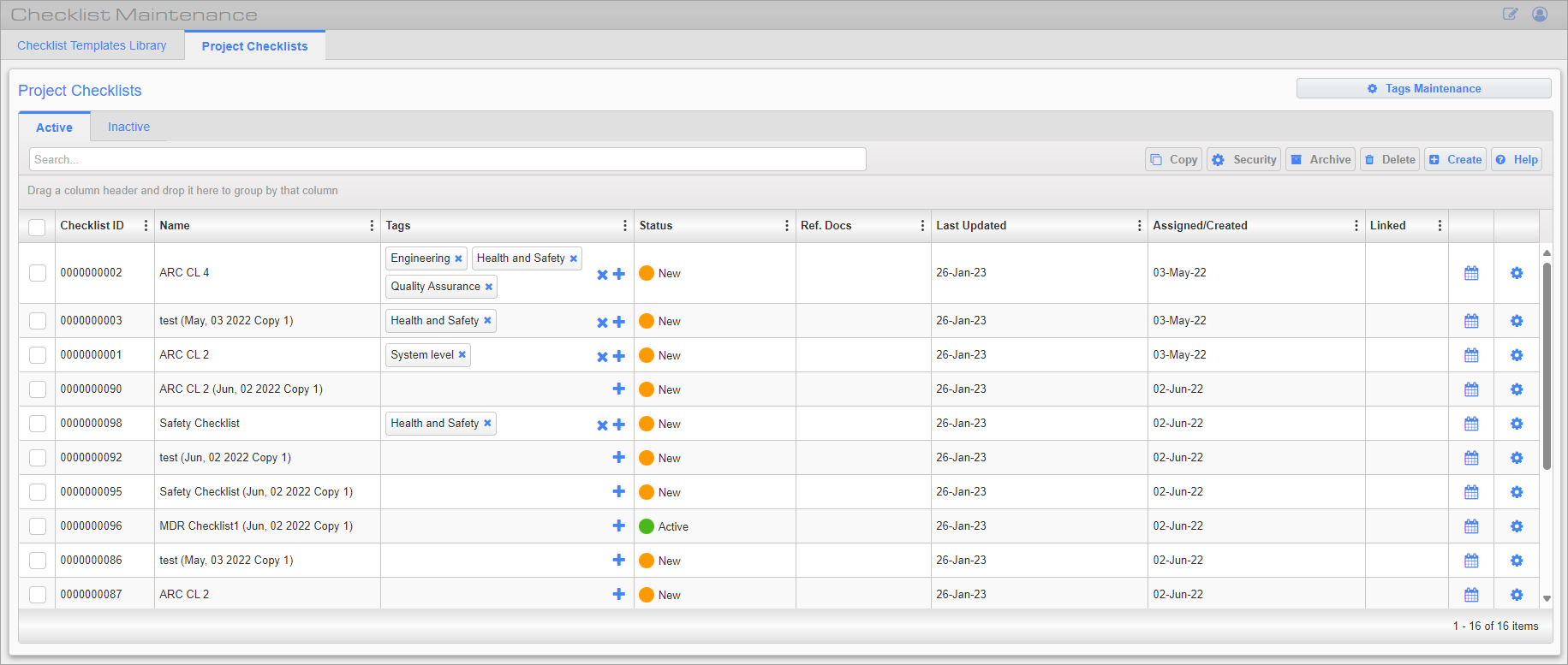Click the Tags Maintenance button
1568x665 pixels.
point(1423,88)
